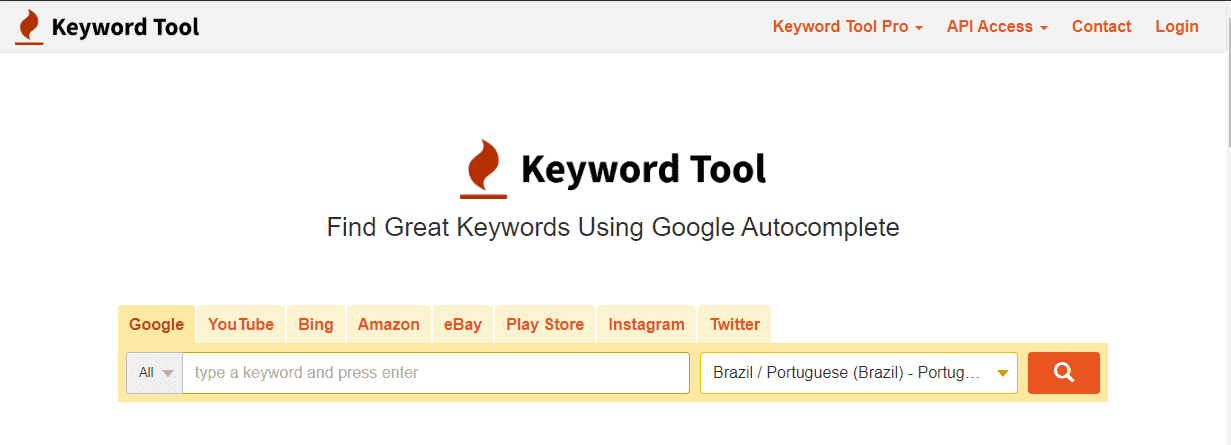Click the flame logo icon in the header
The height and width of the screenshot is (445, 1231).
[29, 28]
